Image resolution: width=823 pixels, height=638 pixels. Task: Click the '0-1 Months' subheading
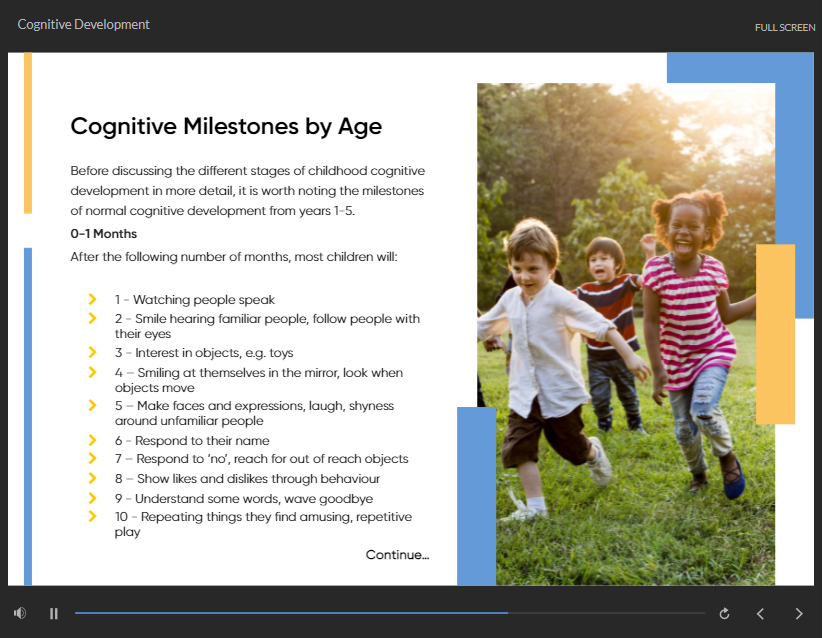103,234
